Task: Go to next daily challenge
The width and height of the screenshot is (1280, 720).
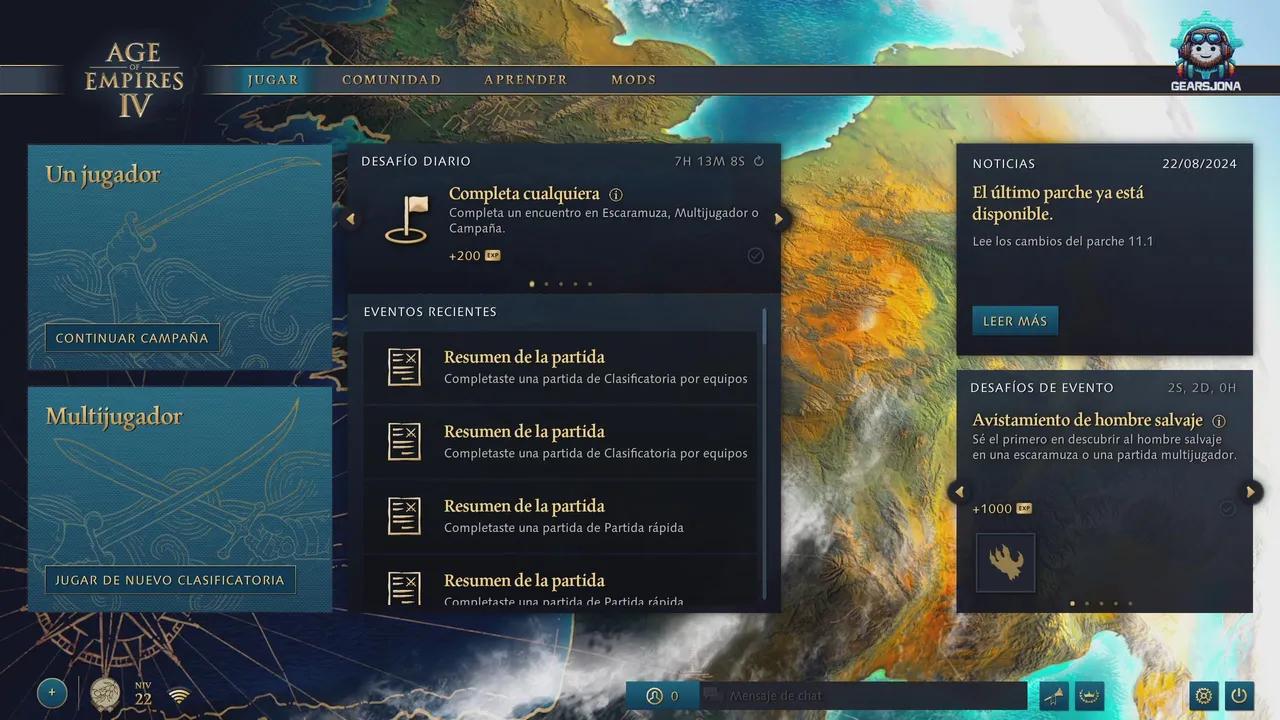Action: (x=778, y=219)
